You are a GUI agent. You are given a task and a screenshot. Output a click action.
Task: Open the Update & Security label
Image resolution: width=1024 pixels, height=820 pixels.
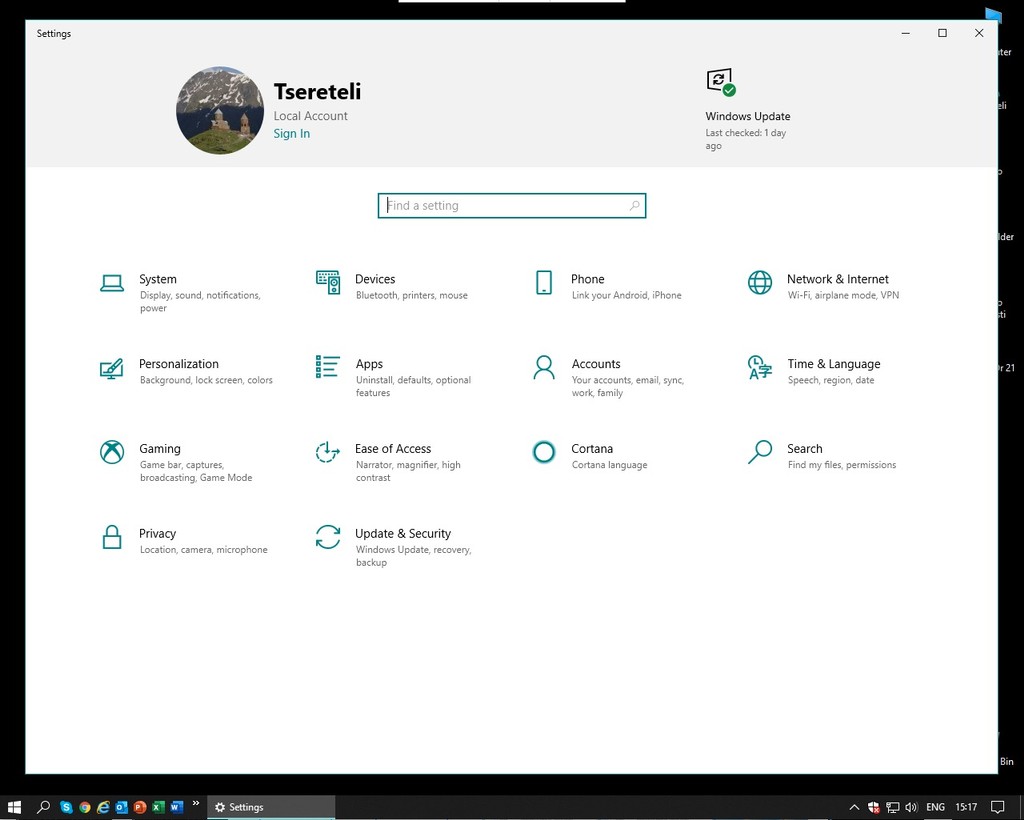(x=403, y=534)
